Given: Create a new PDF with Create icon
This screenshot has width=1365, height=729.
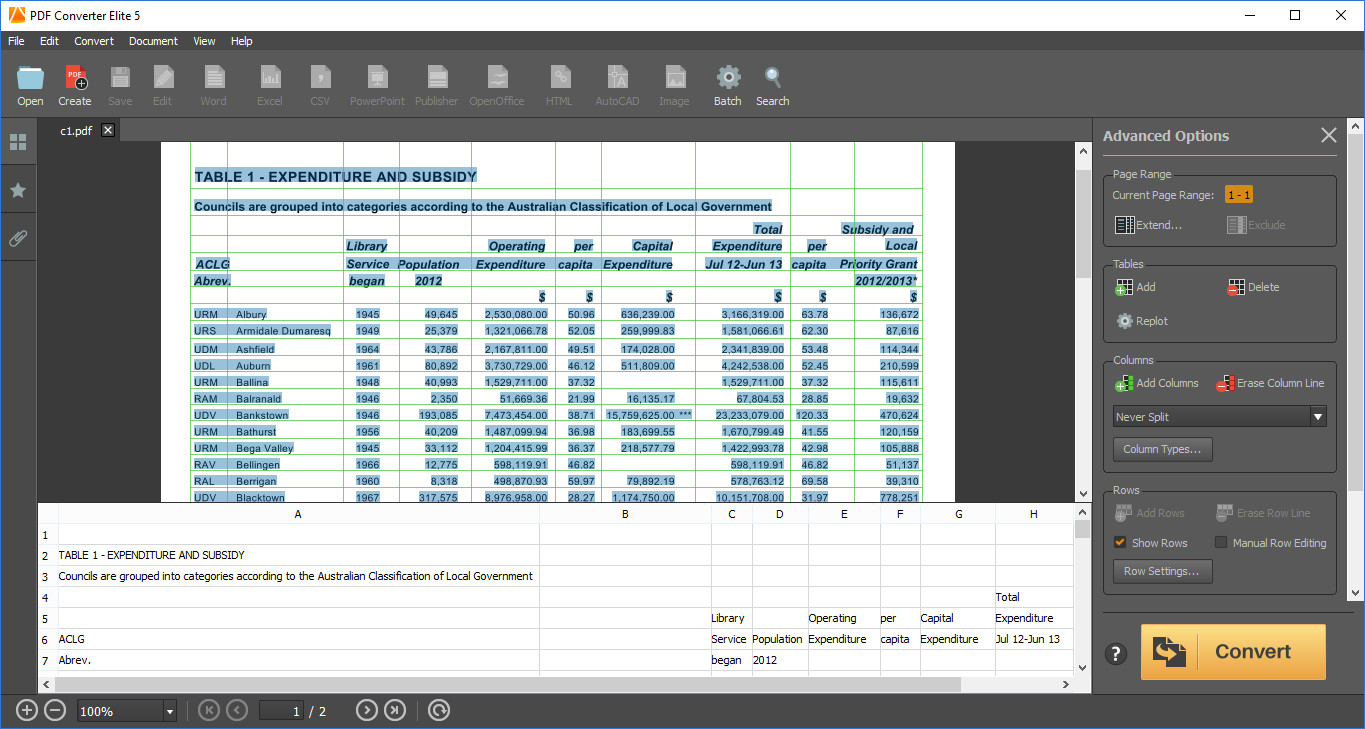Looking at the screenshot, I should click(x=75, y=79).
